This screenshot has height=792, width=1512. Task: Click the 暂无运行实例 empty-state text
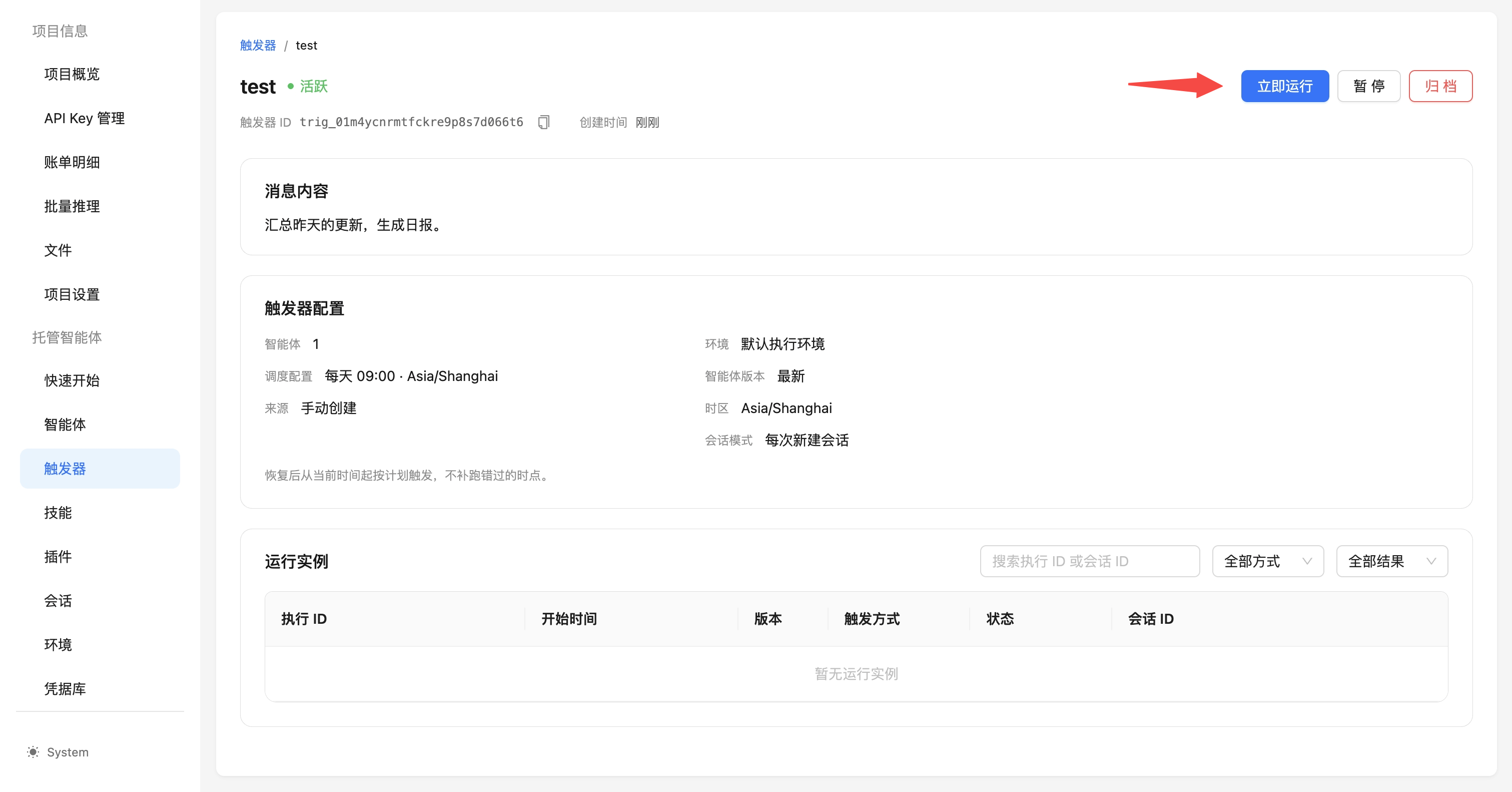(856, 673)
